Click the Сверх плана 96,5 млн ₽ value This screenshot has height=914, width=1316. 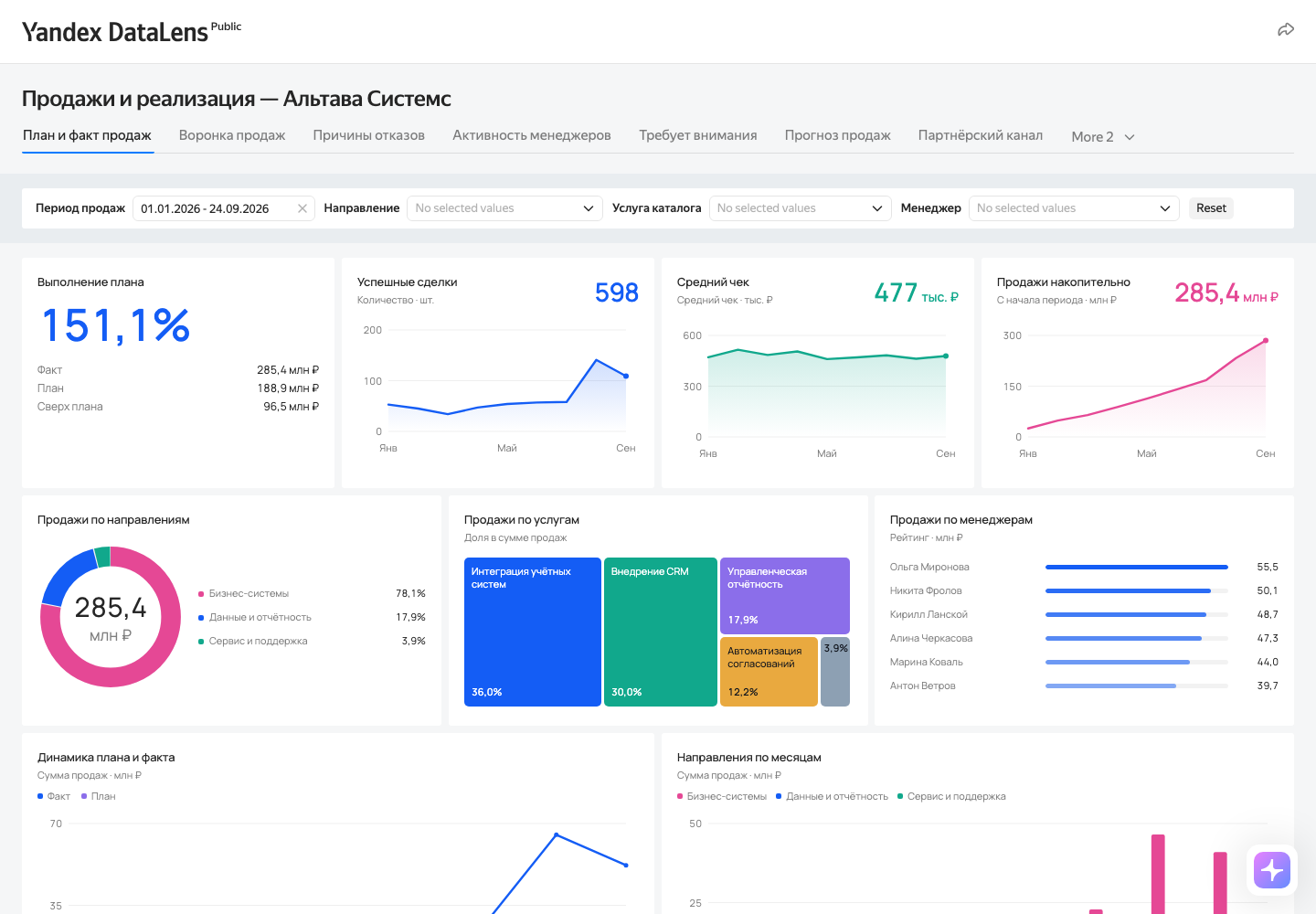click(x=292, y=407)
